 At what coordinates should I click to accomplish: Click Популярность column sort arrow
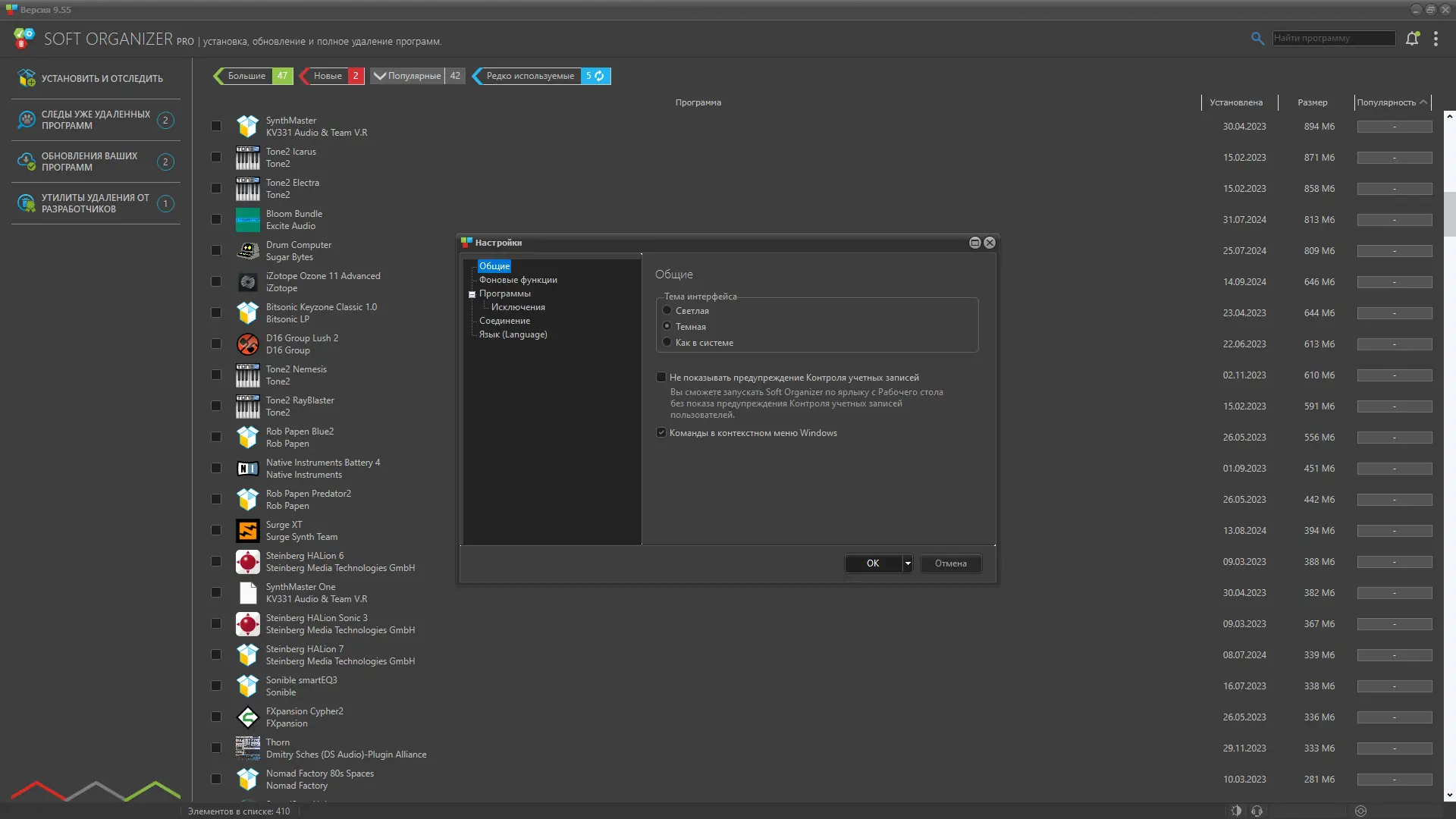[1423, 102]
